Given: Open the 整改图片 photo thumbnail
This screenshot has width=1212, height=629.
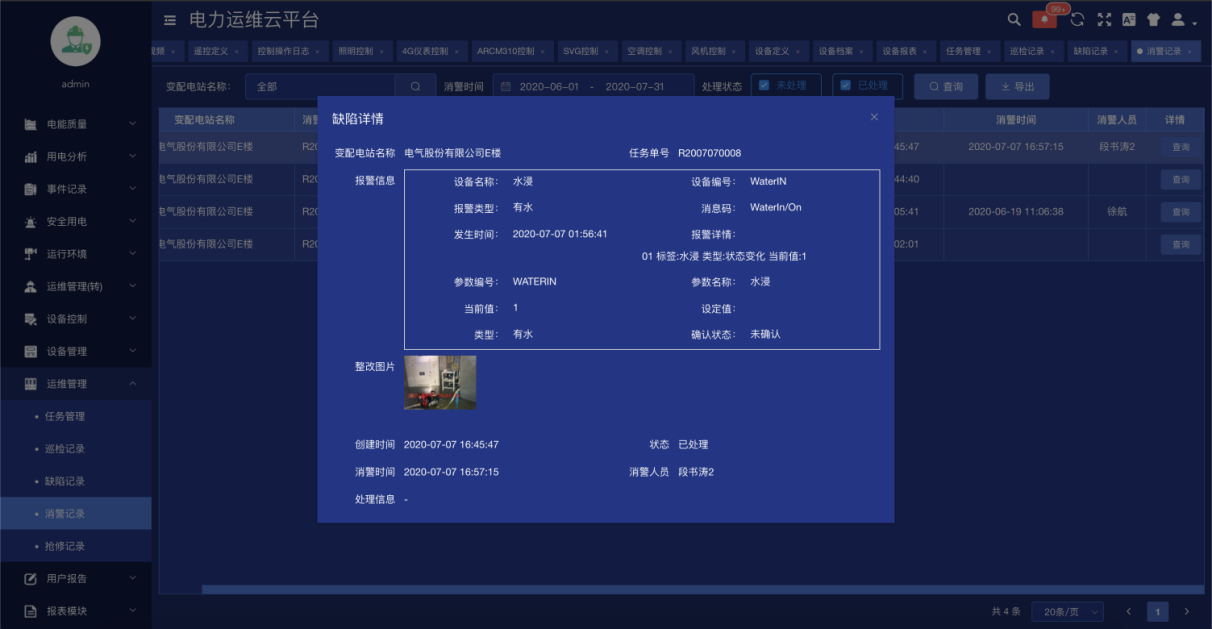Looking at the screenshot, I should [x=440, y=382].
